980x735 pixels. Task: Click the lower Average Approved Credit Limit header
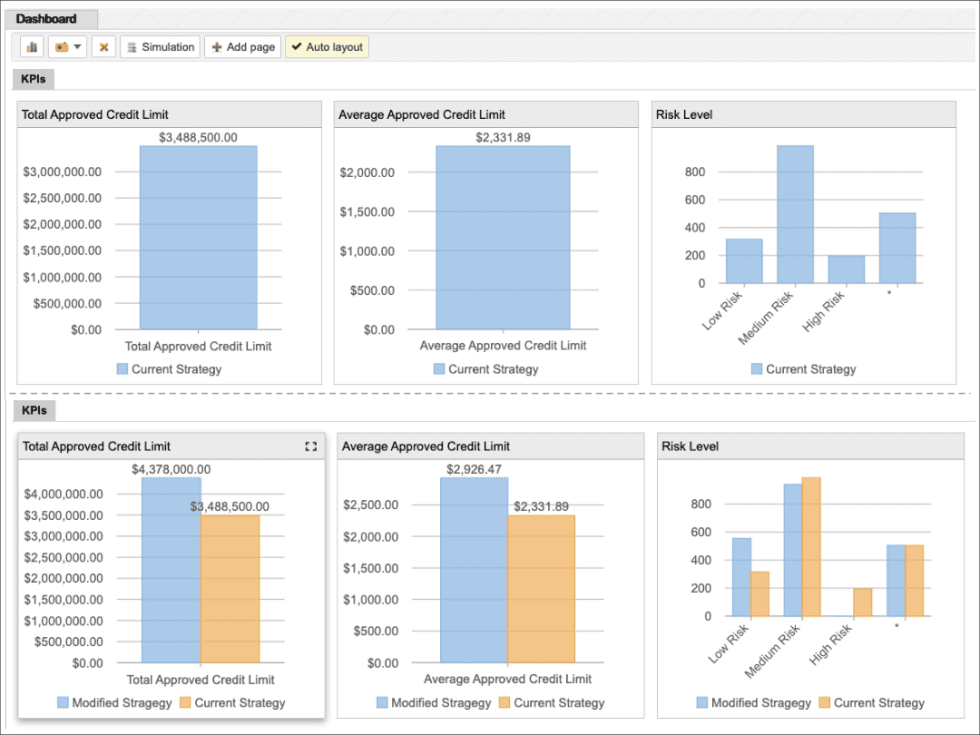[491, 446]
